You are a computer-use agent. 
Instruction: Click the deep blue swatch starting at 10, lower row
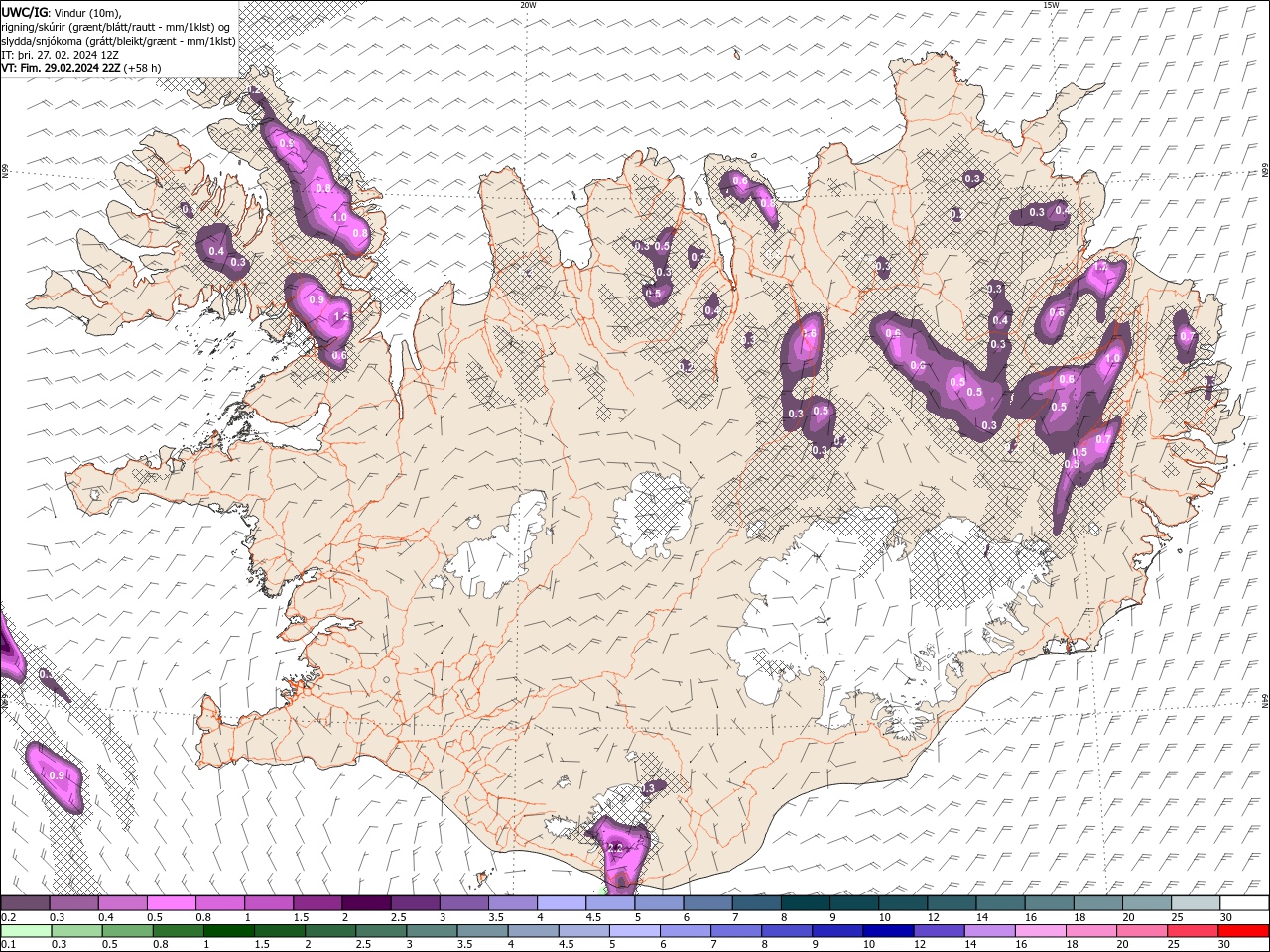(886, 931)
